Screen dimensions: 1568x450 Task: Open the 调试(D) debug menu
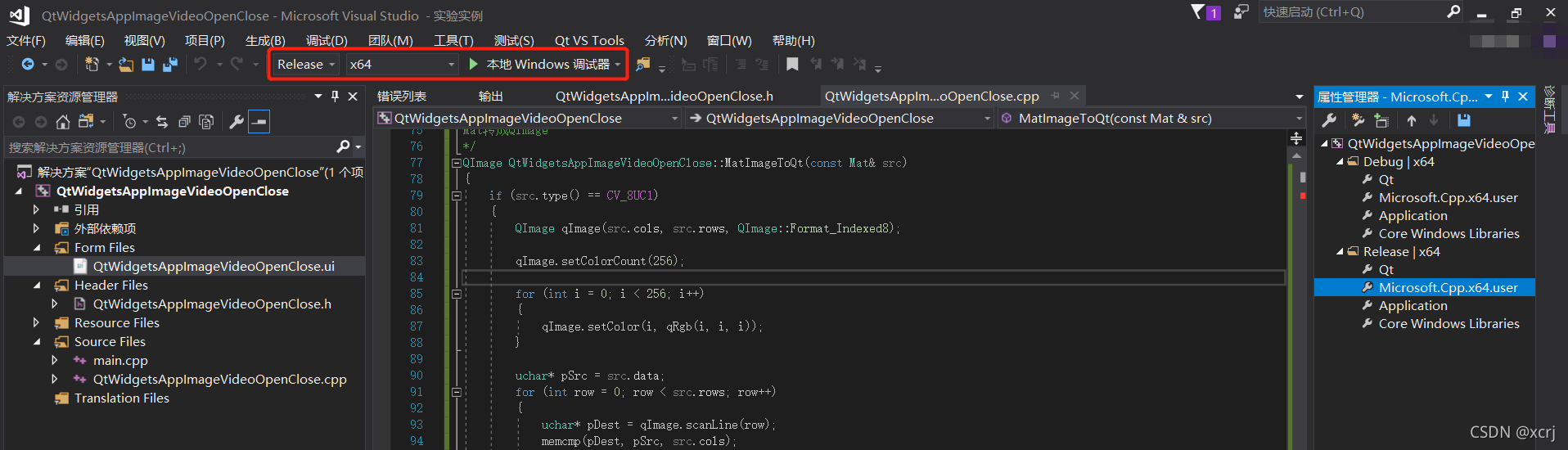[327, 40]
